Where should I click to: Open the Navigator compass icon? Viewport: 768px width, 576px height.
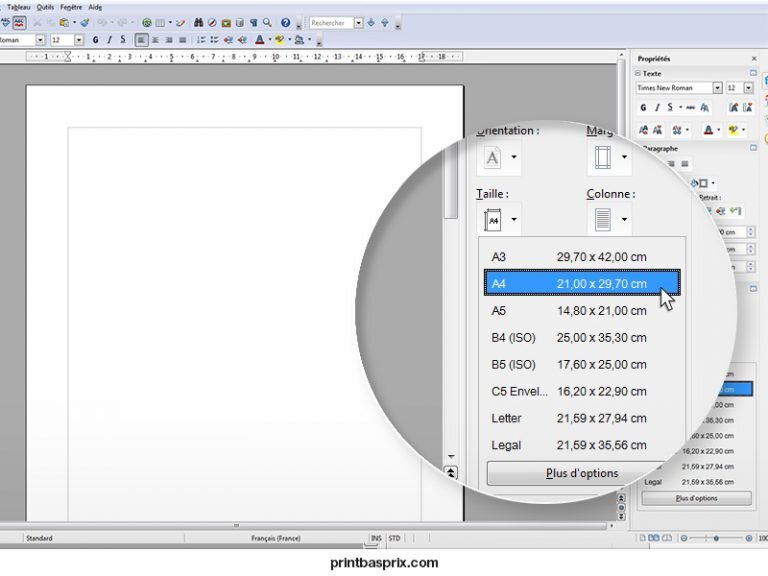pyautogui.click(x=212, y=23)
